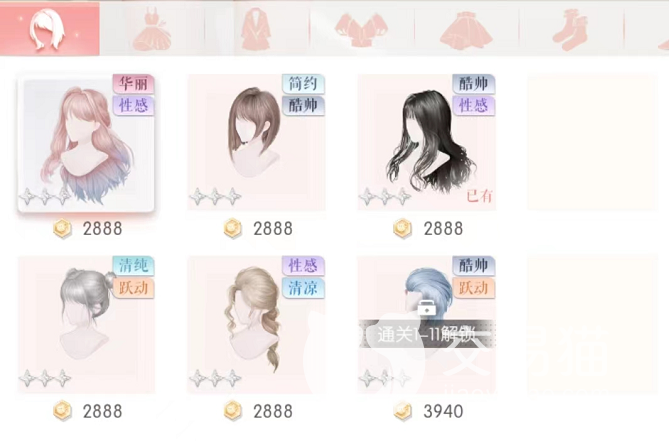
Task: Click the coin icon under pink hairstyle
Action: tap(62, 229)
